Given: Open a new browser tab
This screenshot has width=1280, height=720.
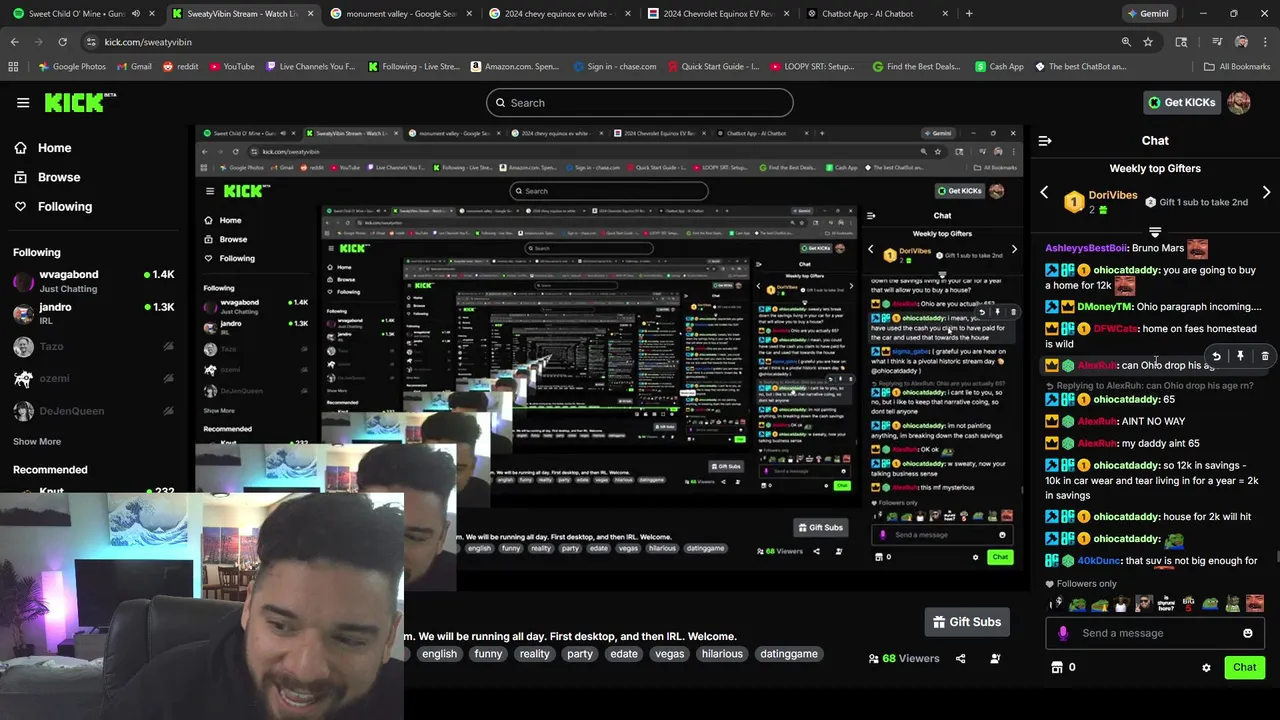Looking at the screenshot, I should point(969,14).
